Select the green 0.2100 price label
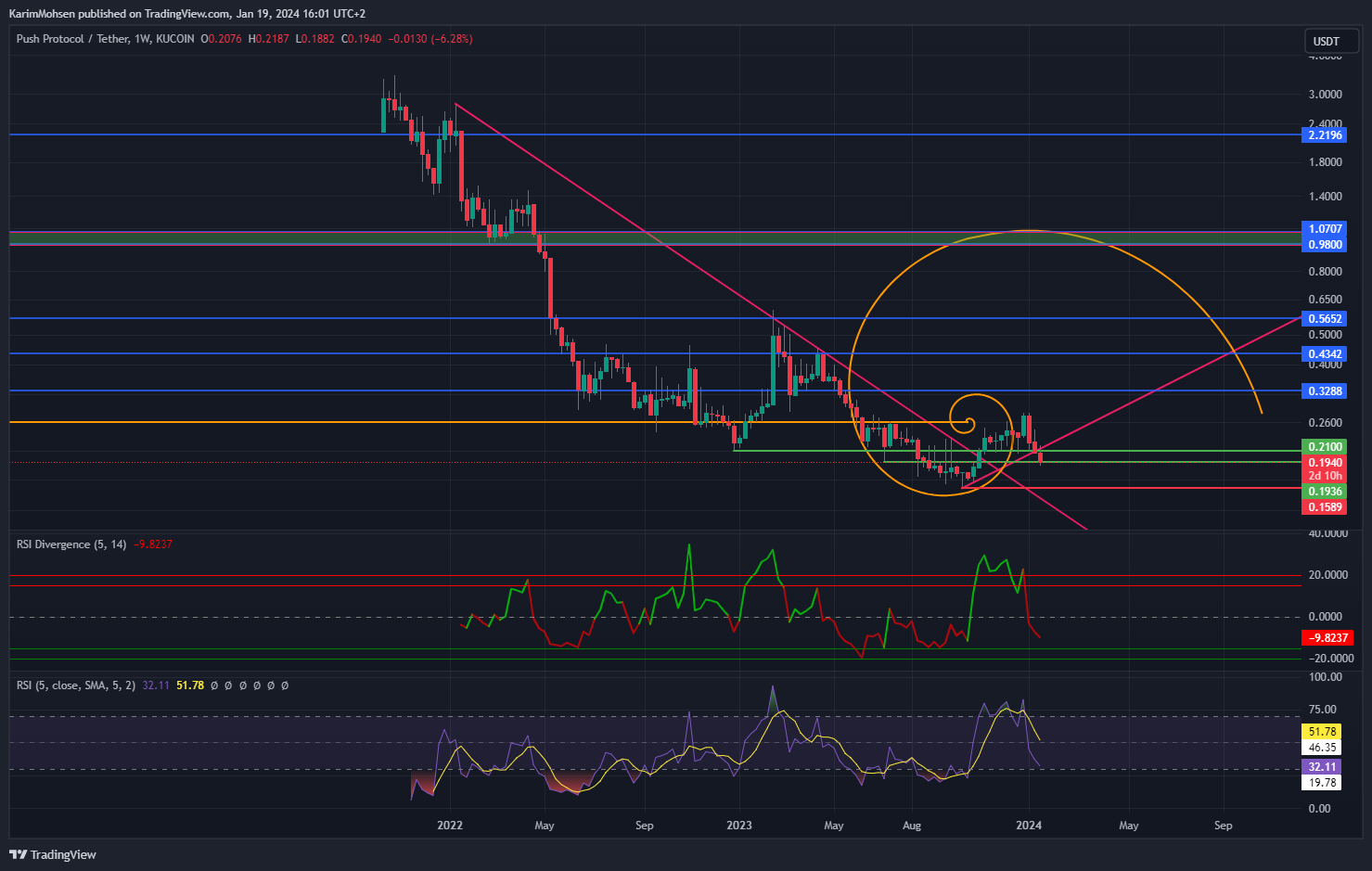Viewport: 1372px width, 871px height. pyautogui.click(x=1325, y=447)
